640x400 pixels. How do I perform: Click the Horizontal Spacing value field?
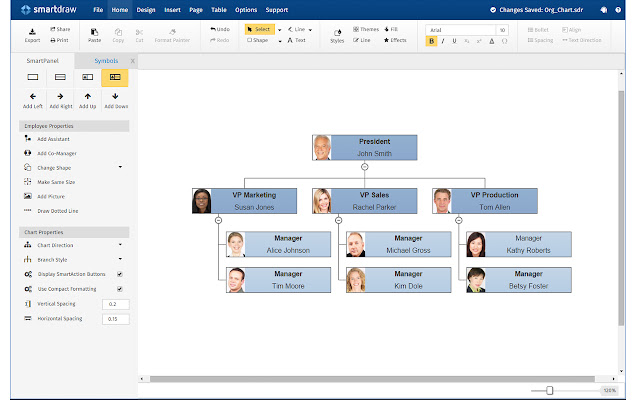coord(116,319)
